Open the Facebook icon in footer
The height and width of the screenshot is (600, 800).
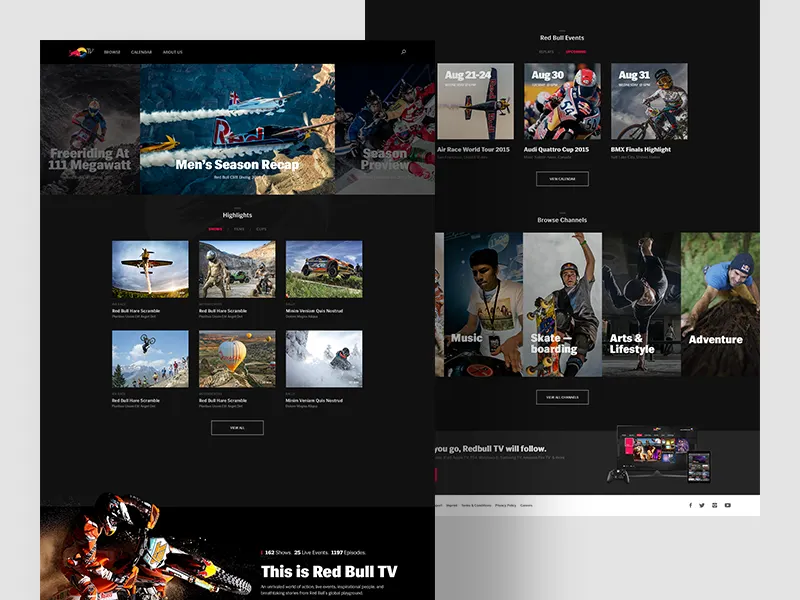(690, 505)
